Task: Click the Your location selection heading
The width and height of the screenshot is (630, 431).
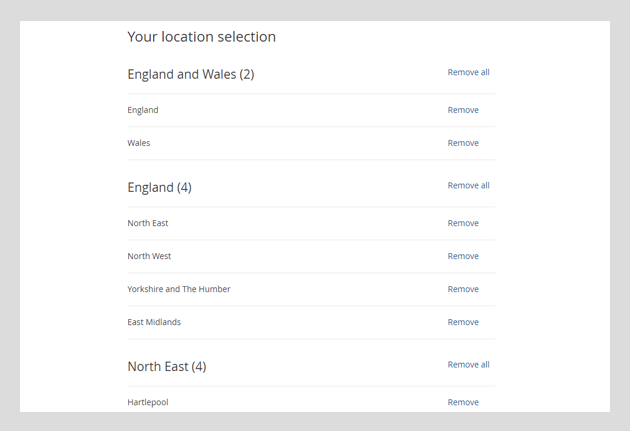Action: tap(202, 37)
